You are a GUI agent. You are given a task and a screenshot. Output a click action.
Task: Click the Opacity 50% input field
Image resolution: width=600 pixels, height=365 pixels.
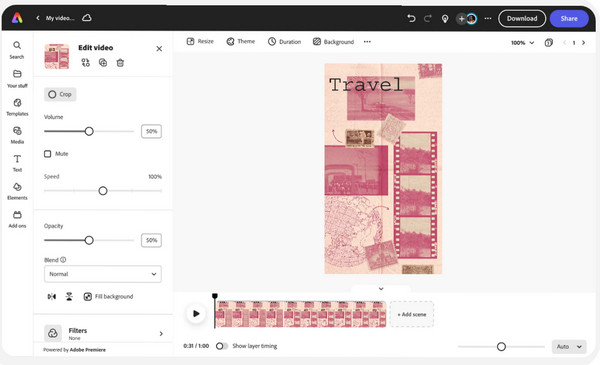click(151, 240)
